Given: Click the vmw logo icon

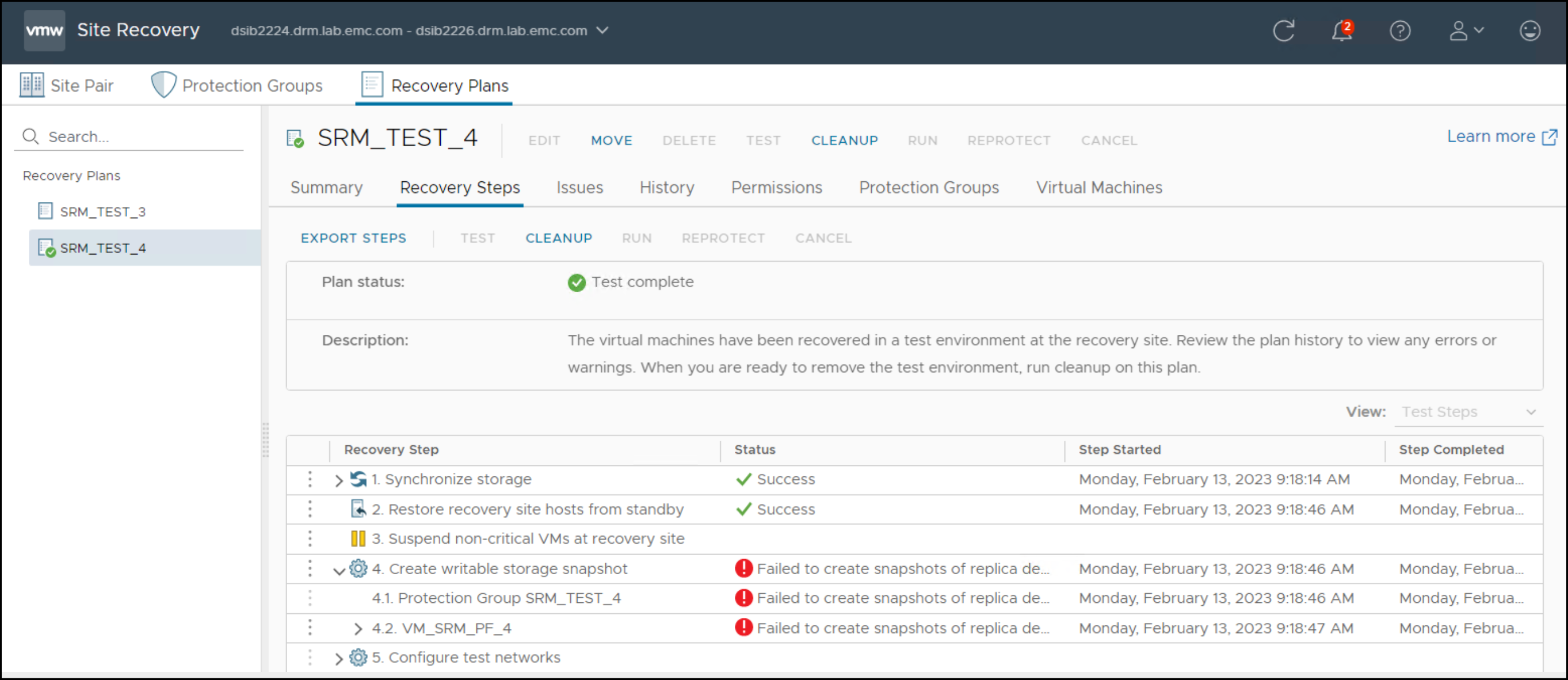Looking at the screenshot, I should (44, 30).
